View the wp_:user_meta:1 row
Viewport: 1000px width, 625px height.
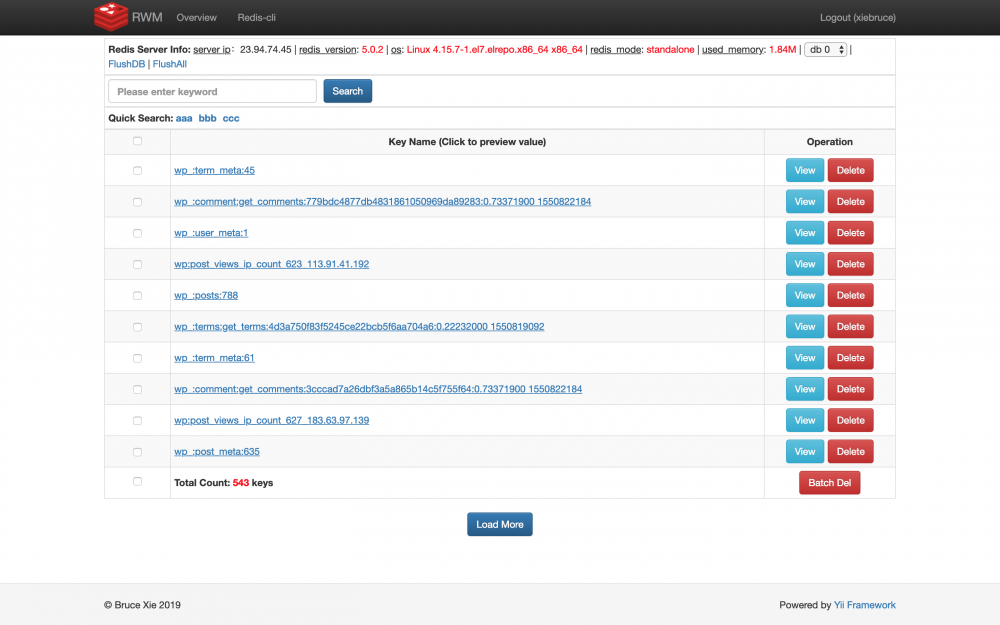tap(805, 233)
